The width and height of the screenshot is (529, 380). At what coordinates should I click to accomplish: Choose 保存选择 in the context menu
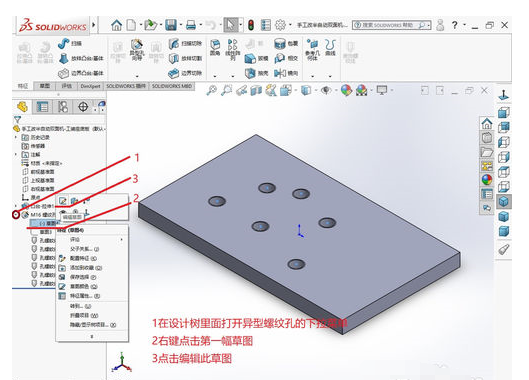click(x=92, y=277)
